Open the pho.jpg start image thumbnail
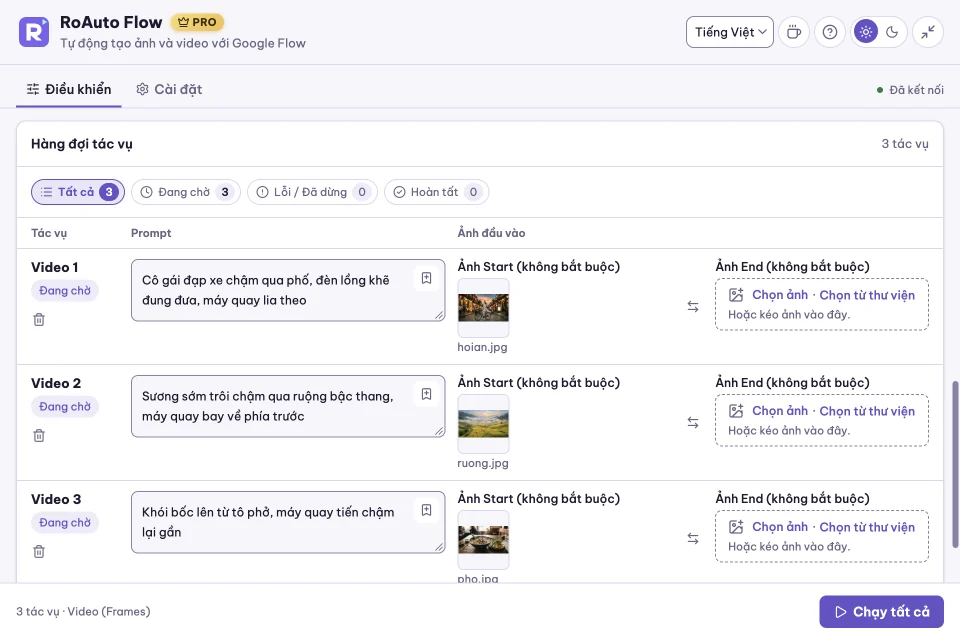The width and height of the screenshot is (960, 640). pyautogui.click(x=483, y=540)
